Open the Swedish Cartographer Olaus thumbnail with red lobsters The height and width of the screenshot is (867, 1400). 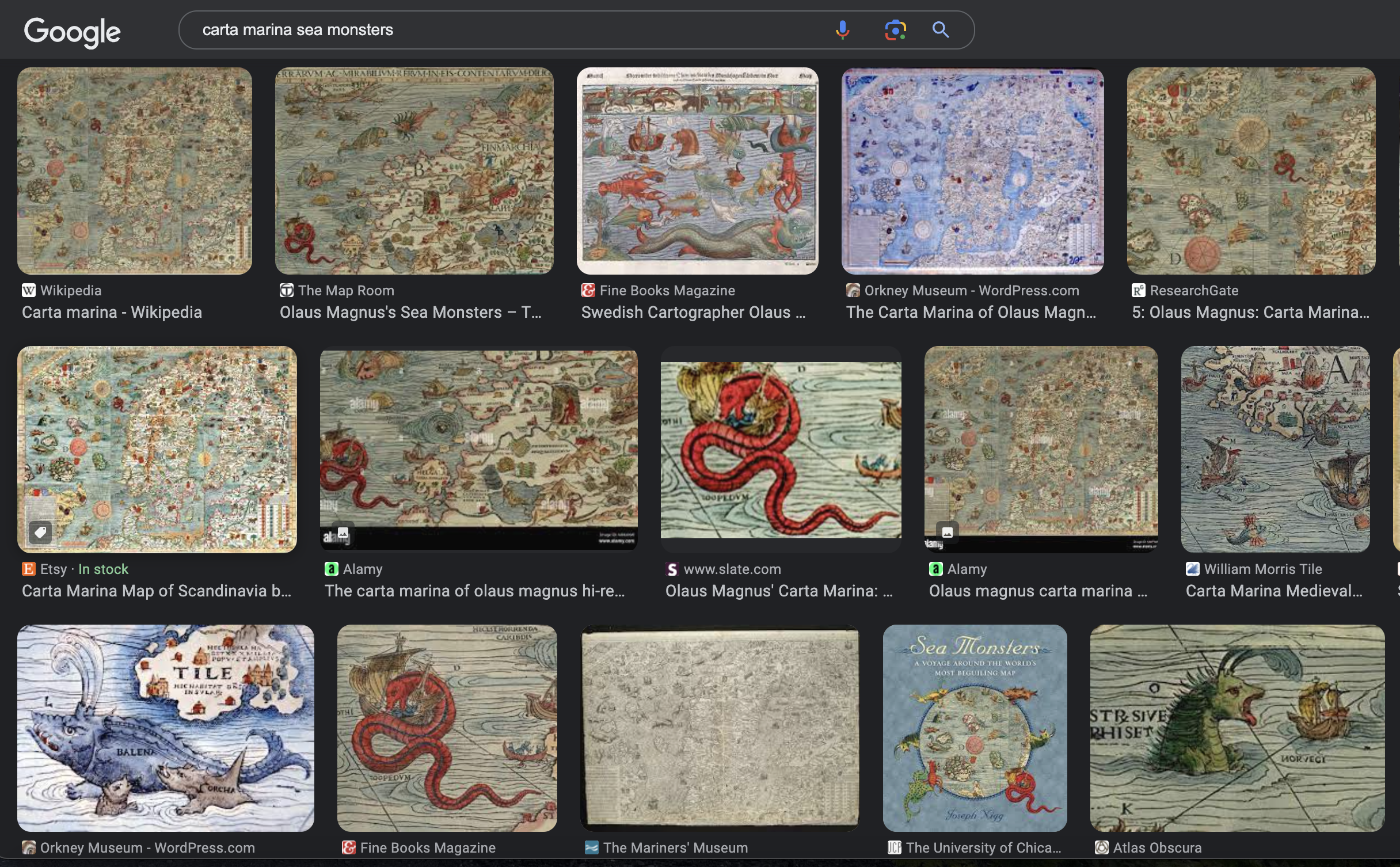(x=697, y=171)
